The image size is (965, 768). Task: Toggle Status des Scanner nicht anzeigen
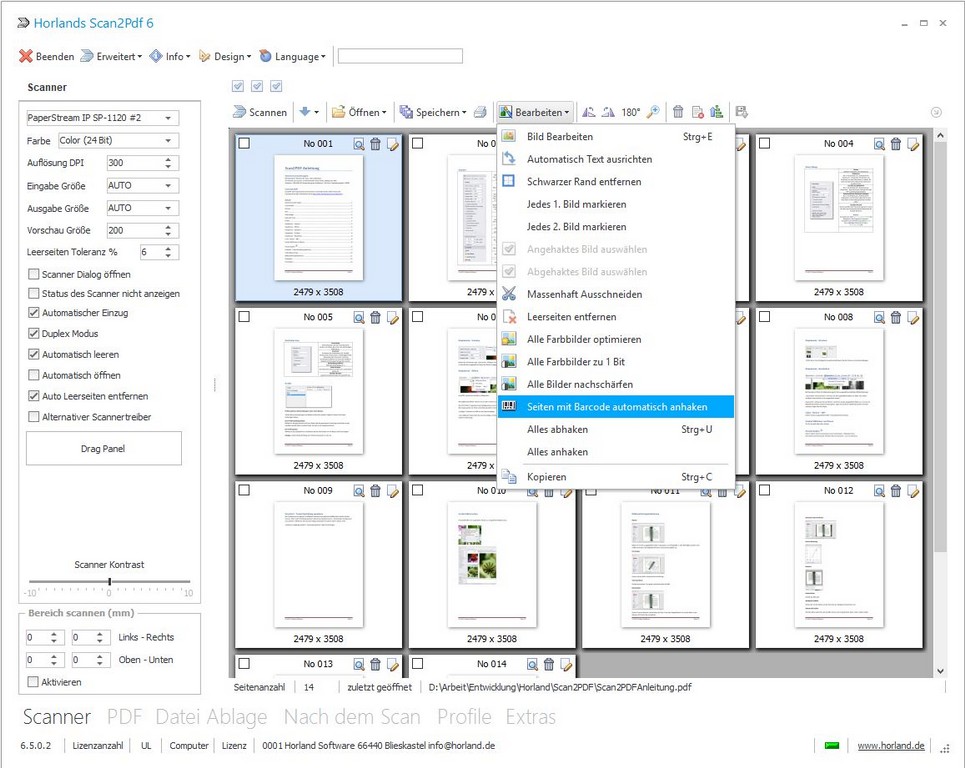click(34, 294)
